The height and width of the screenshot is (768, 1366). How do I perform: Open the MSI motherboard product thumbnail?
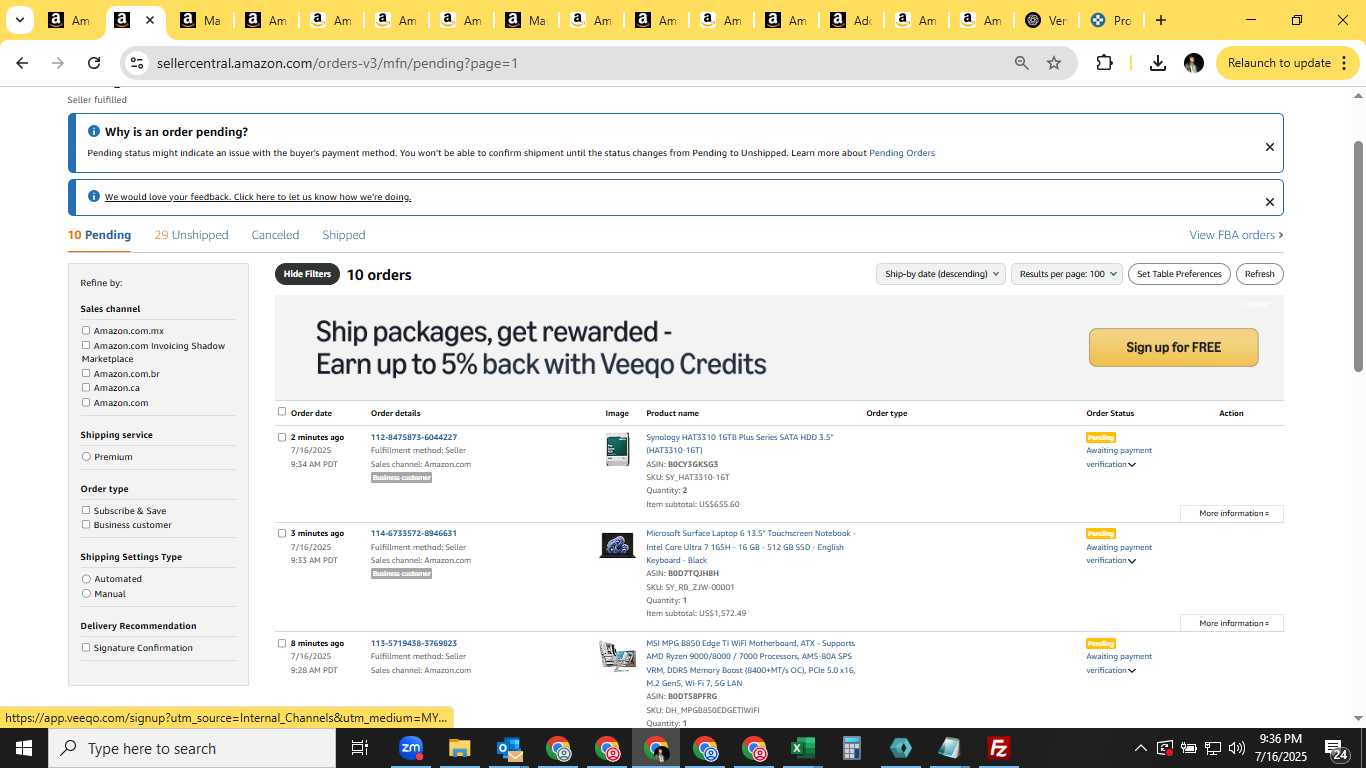point(617,656)
